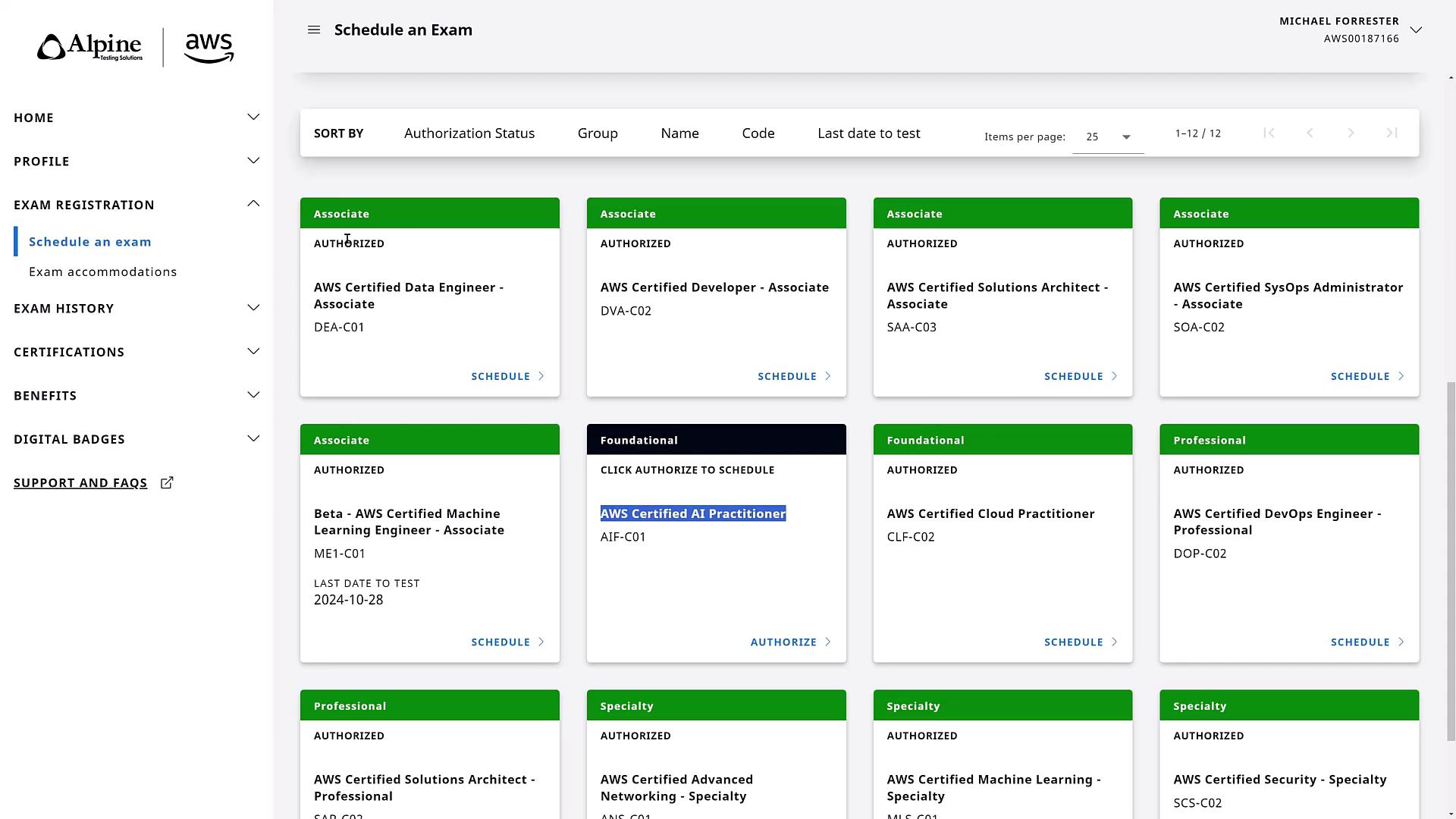Select Schedule an exam sidebar item
1456x819 pixels.
tap(90, 242)
